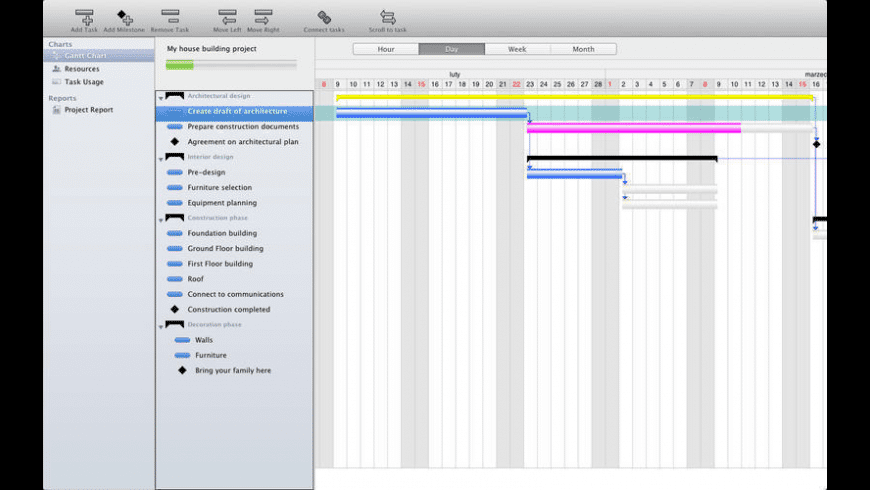This screenshot has width=870, height=490.
Task: Collapse the Decoration phase group
Action: click(x=161, y=326)
